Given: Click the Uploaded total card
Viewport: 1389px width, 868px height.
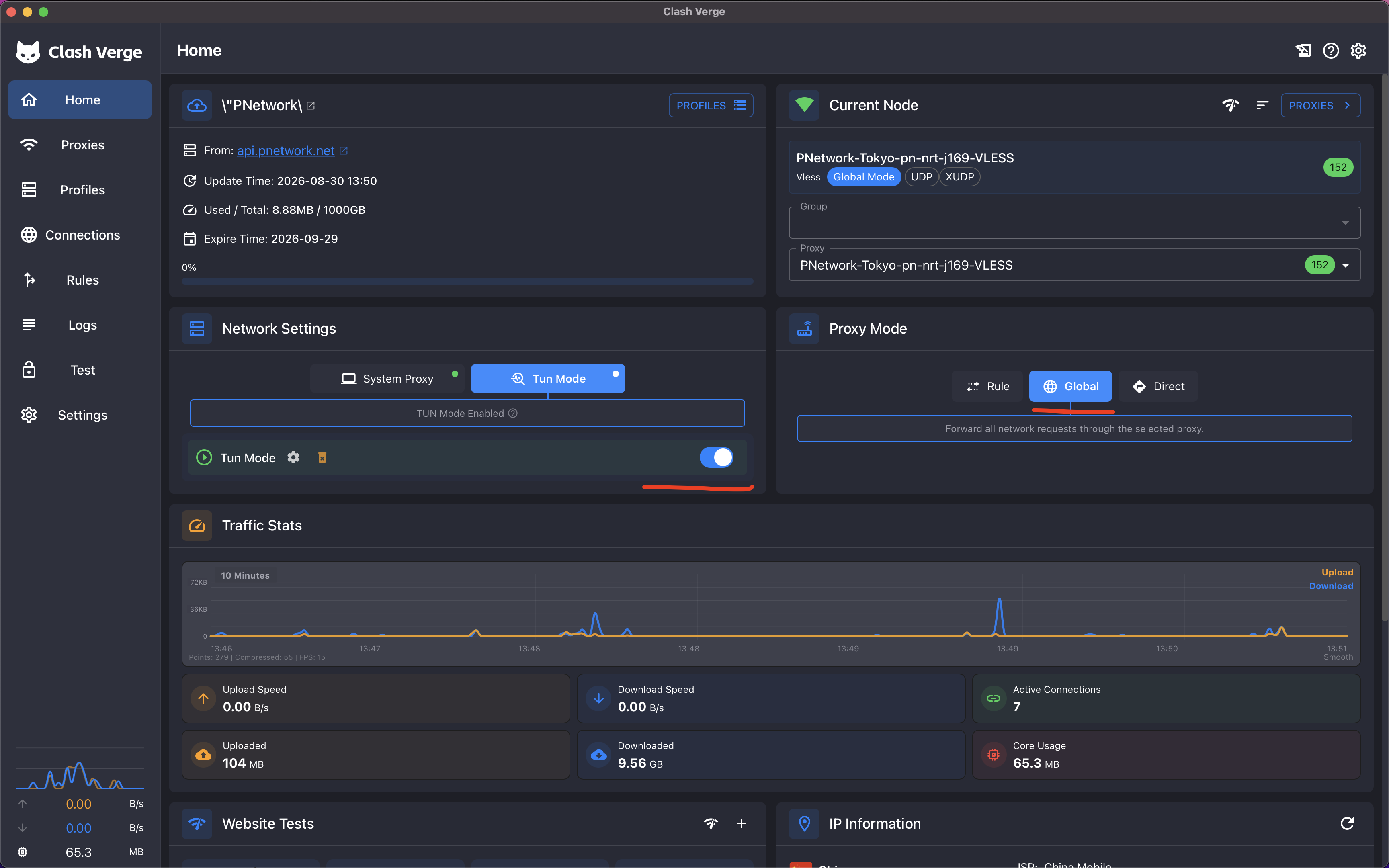Looking at the screenshot, I should (x=376, y=755).
